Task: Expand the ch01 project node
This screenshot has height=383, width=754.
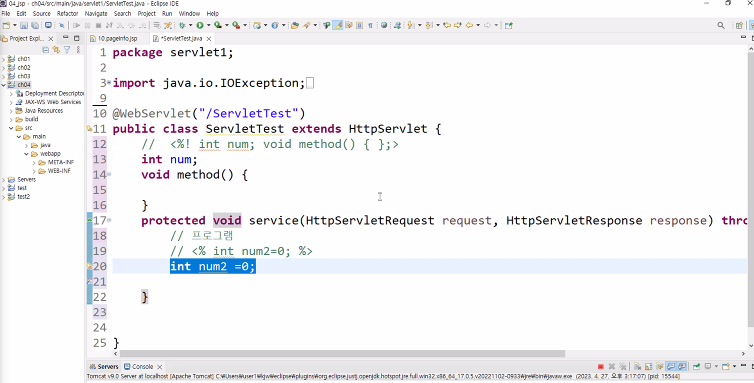Action: (4, 59)
